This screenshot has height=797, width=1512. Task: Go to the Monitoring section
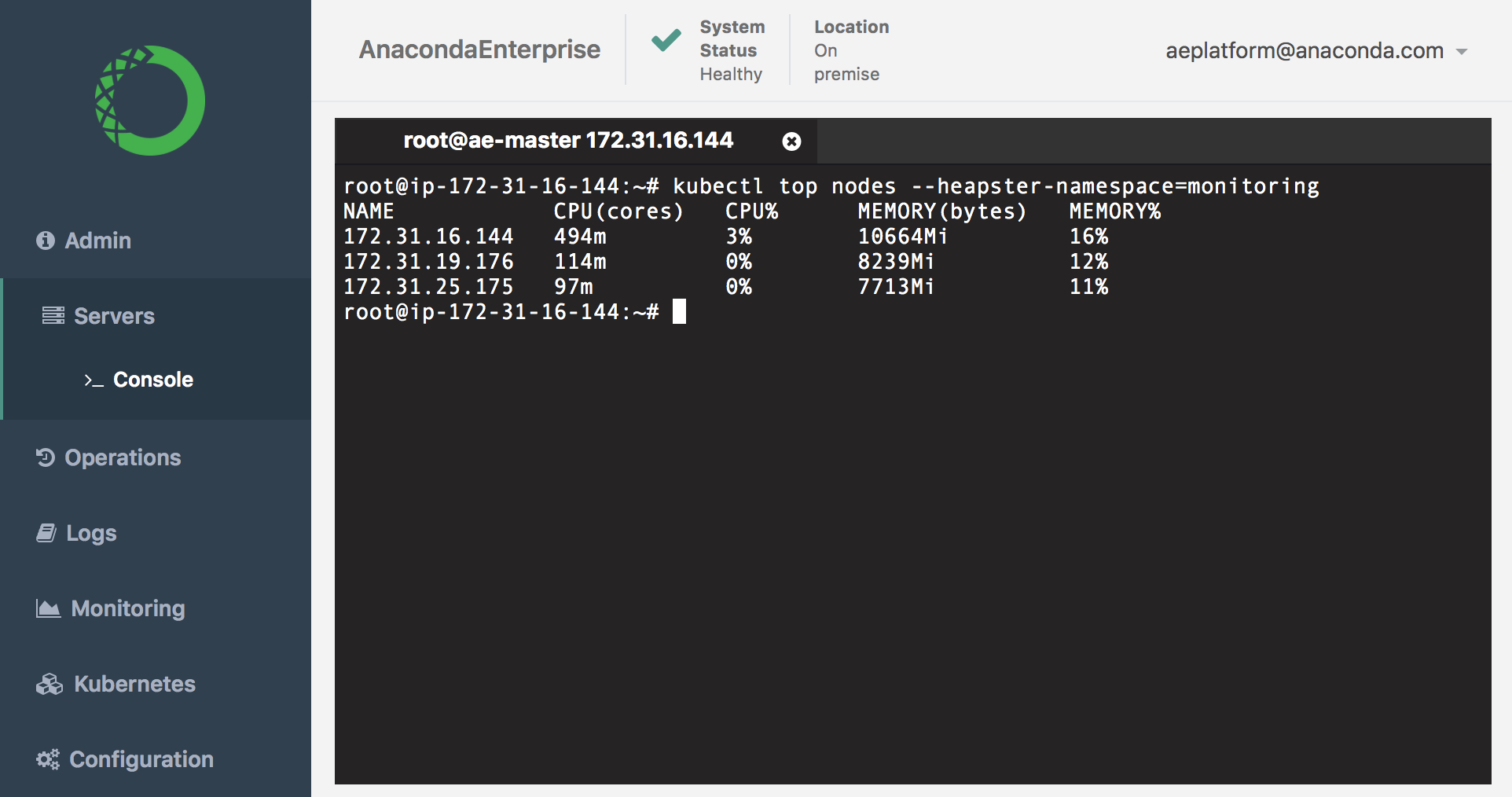[128, 608]
